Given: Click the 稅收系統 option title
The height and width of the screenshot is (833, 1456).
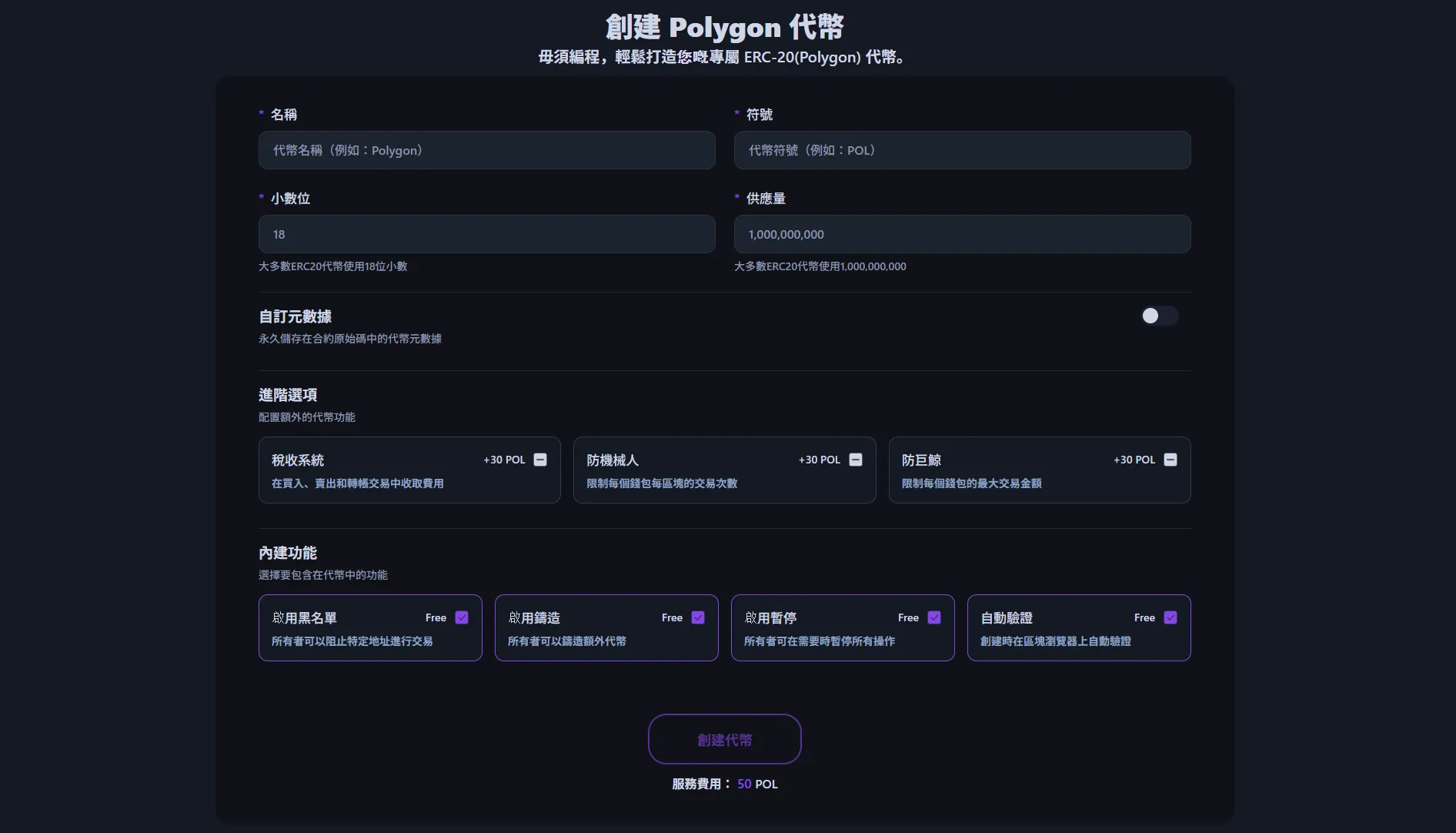Looking at the screenshot, I should click(298, 460).
